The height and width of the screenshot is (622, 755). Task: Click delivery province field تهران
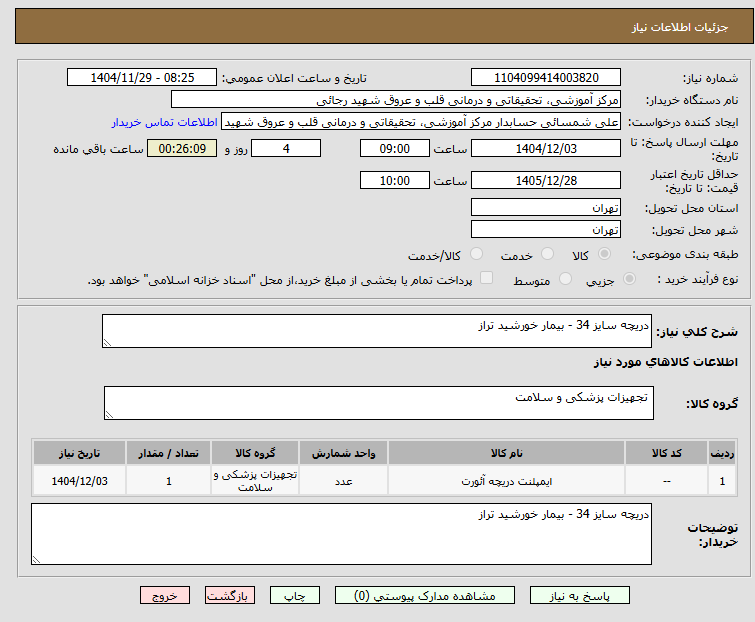tap(546, 207)
